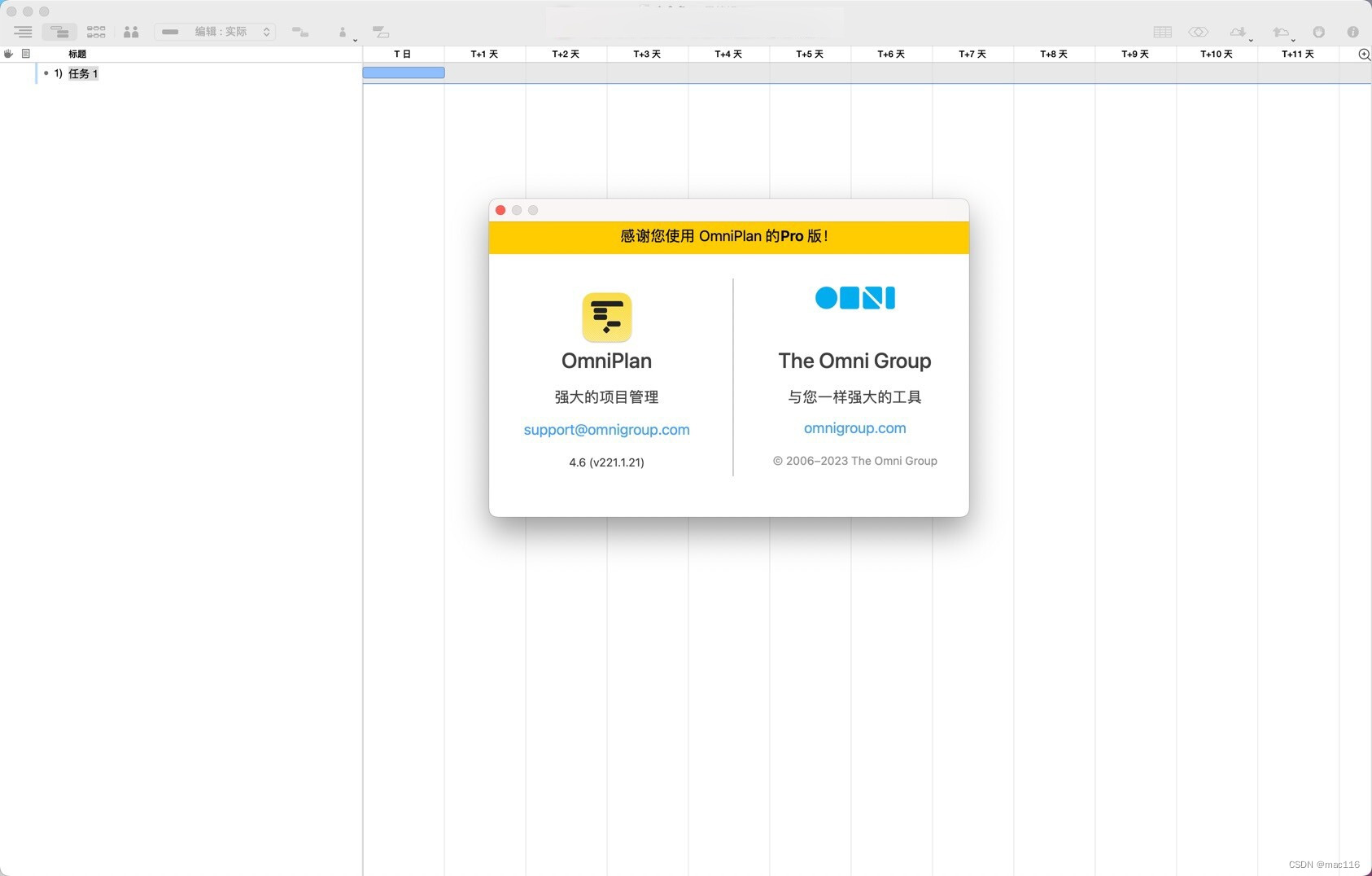Click the T+7 天 timeline header
1372x876 pixels.
point(972,54)
